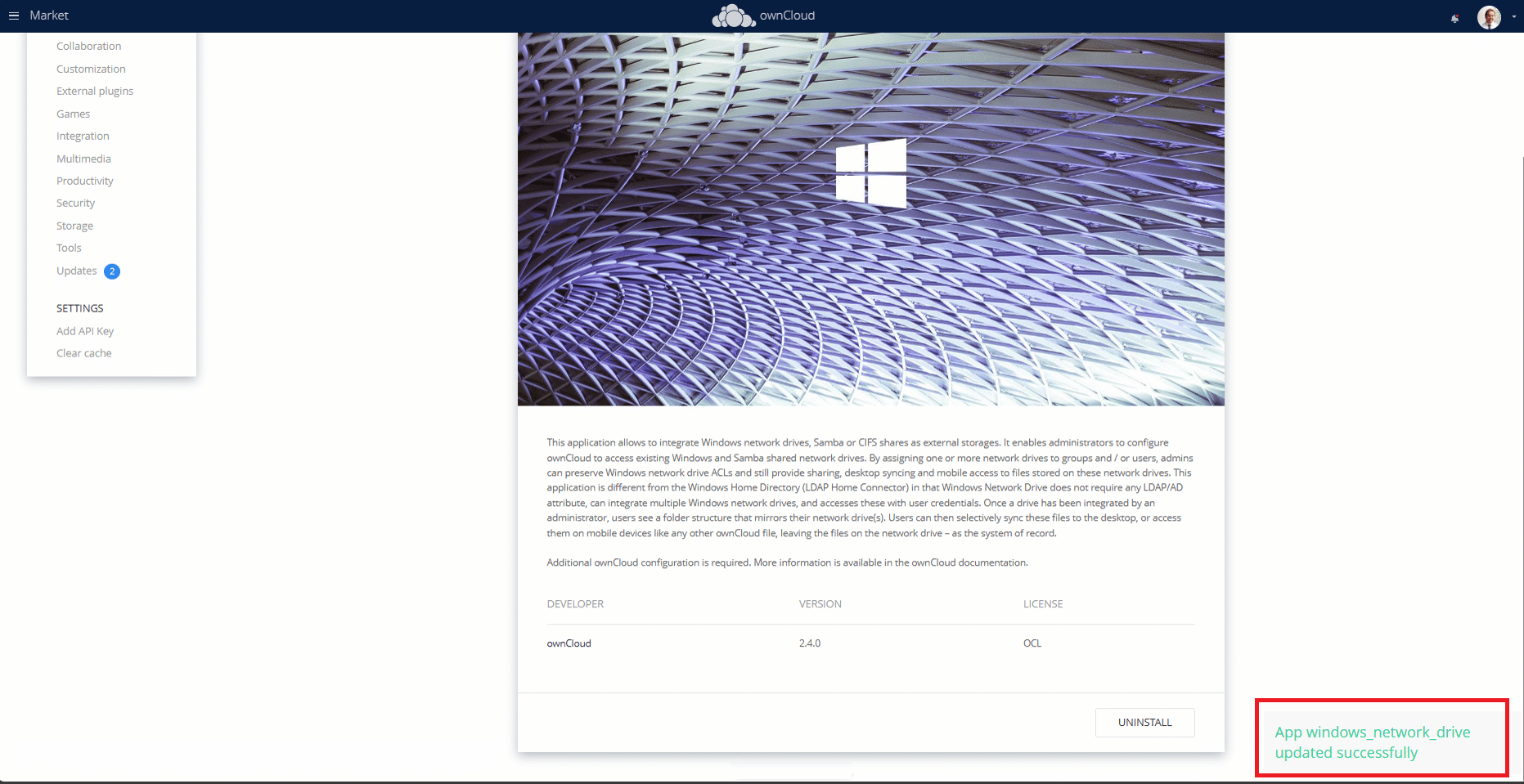Click the user avatar picture

coord(1489,17)
